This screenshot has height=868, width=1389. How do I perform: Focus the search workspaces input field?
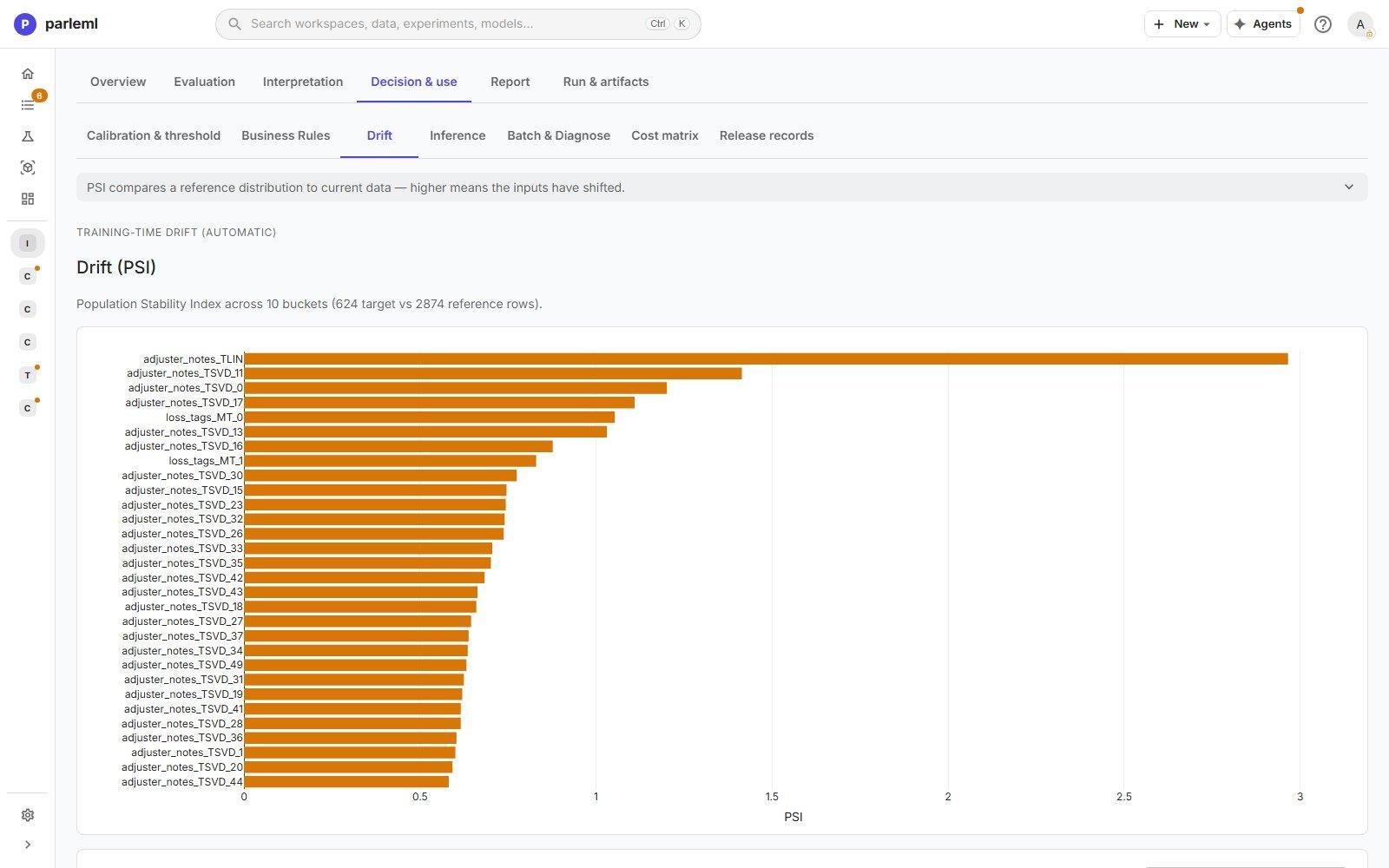pyautogui.click(x=458, y=24)
